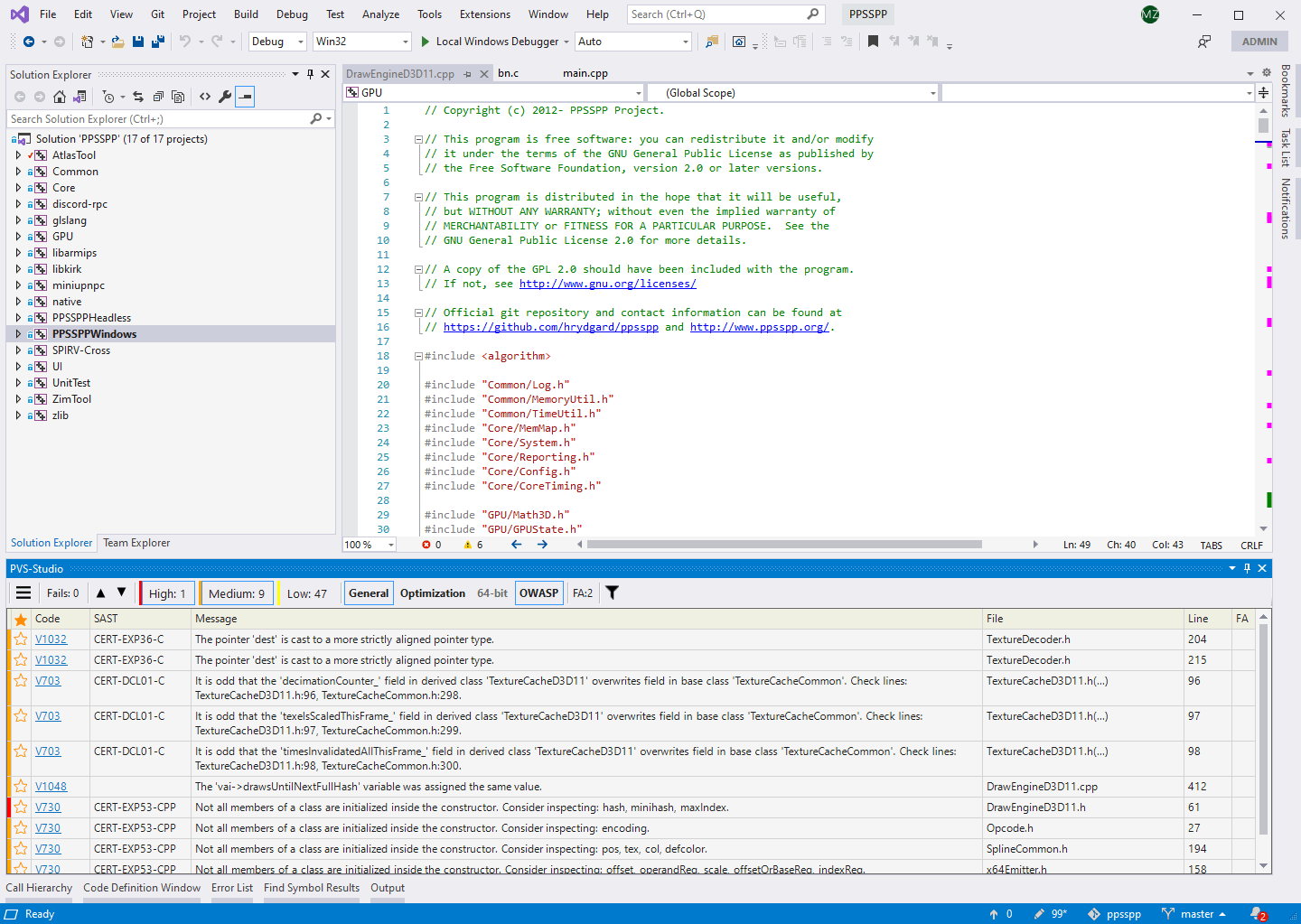Open the Win32 platform dropdown
This screenshot has height=924, width=1301.
361,42
